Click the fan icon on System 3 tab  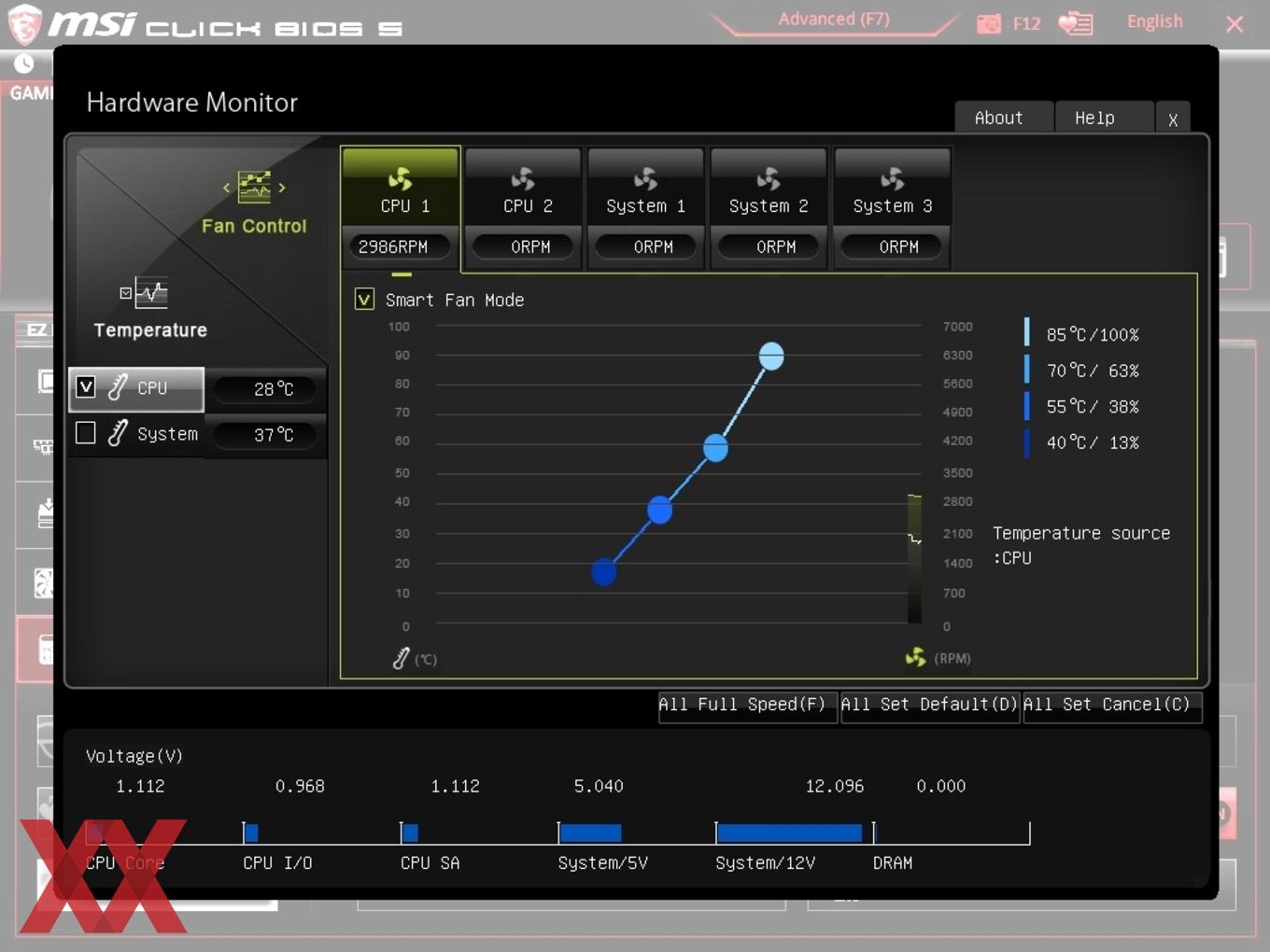pos(892,178)
